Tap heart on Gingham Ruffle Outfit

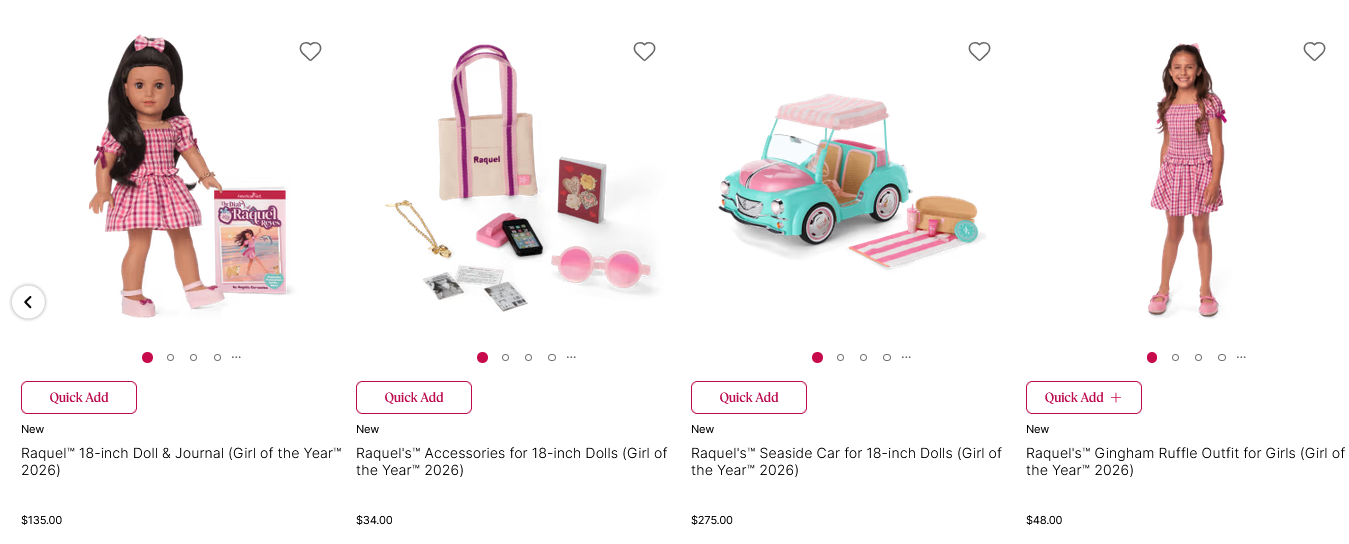coord(1314,51)
